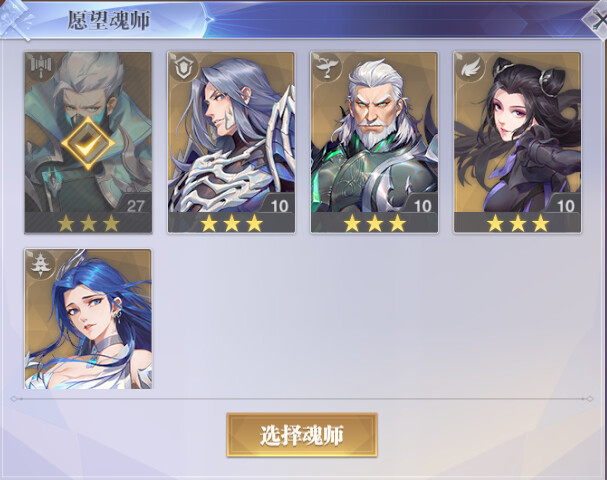Click the 愿望魂师 title text
The image size is (607, 480).
click(x=109, y=20)
